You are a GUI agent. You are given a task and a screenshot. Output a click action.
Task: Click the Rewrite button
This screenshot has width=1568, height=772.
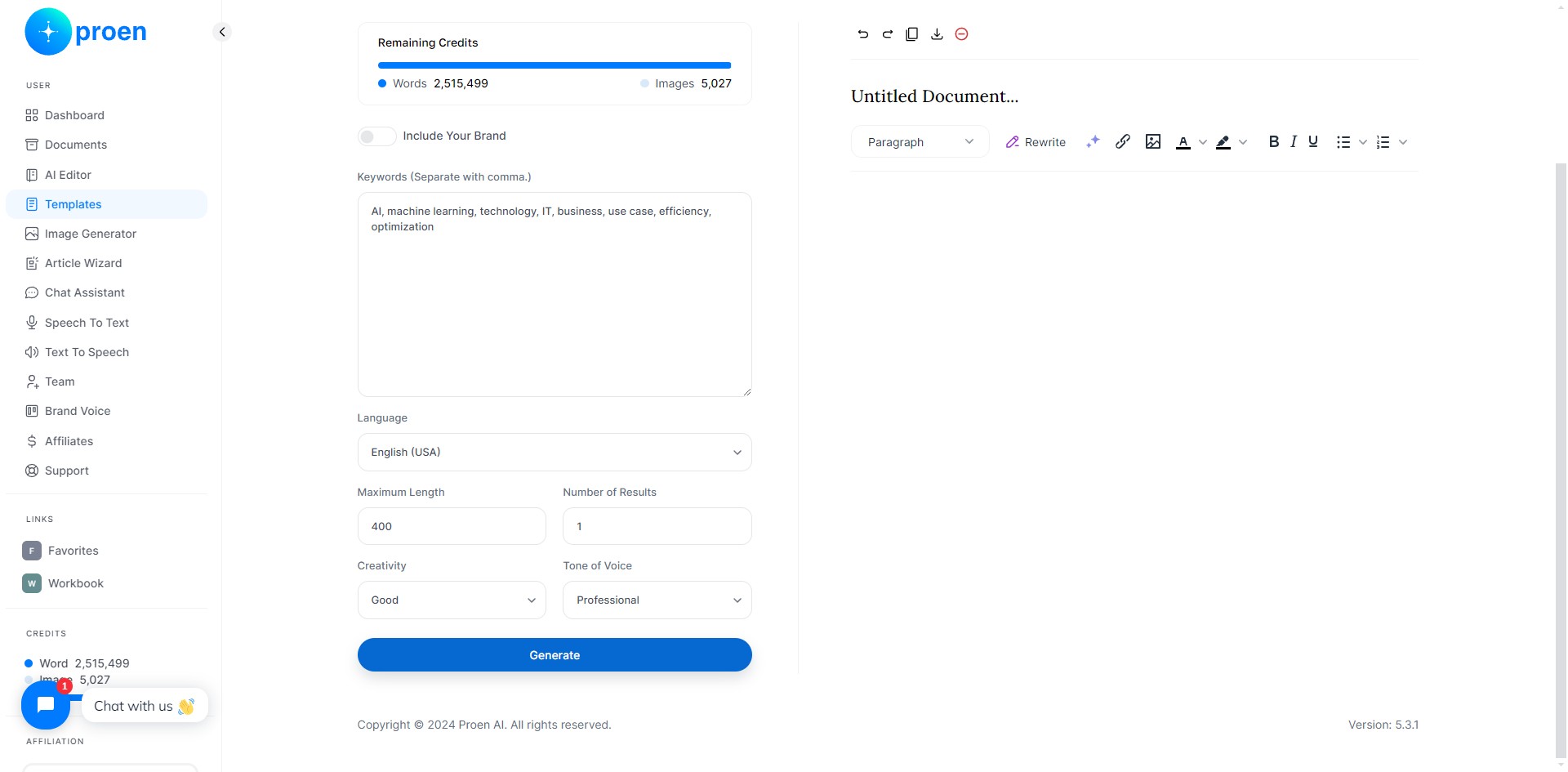coord(1036,142)
